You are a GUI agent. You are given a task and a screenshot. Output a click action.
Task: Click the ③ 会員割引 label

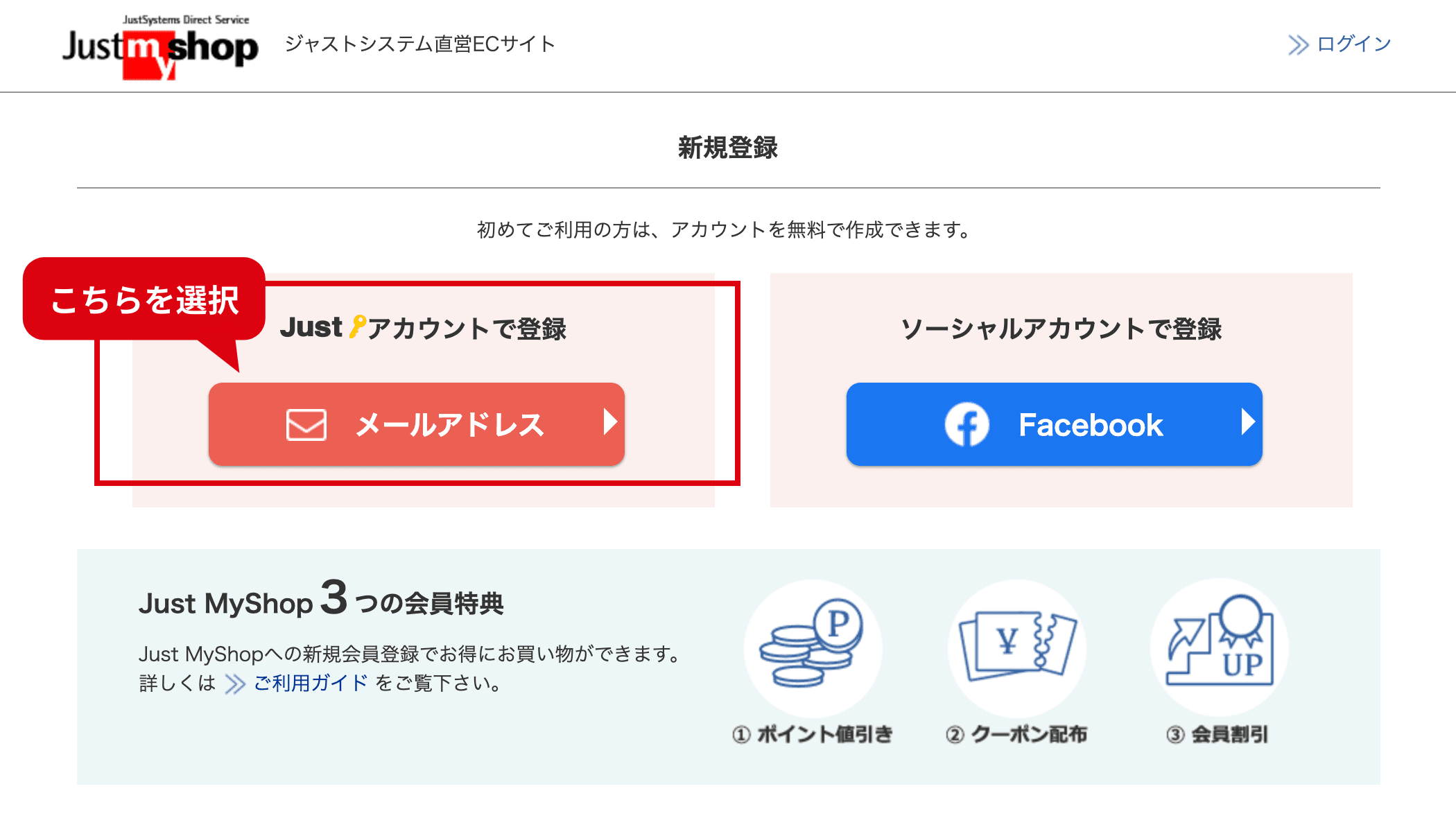pos(1217,734)
